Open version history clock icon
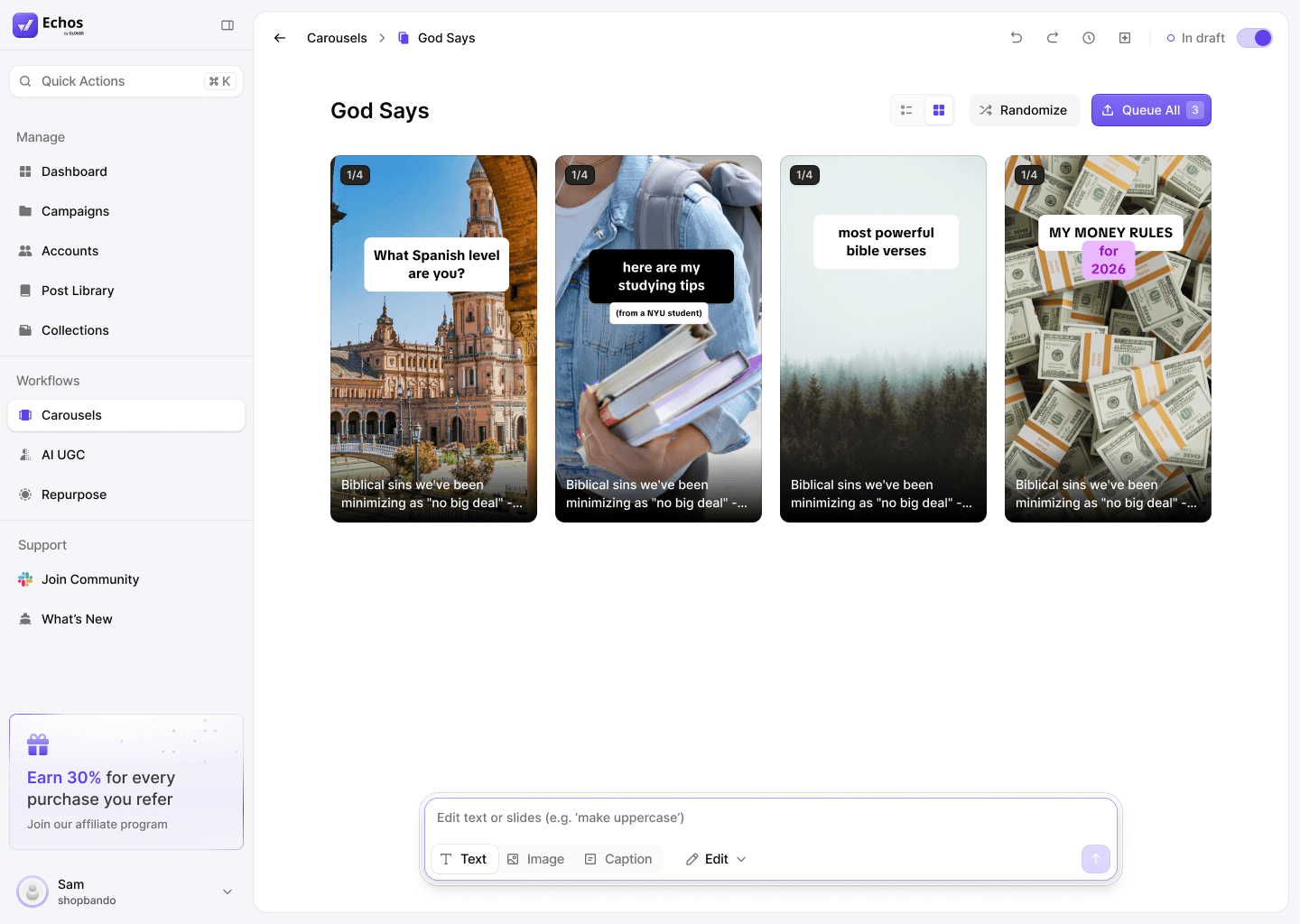1300x924 pixels. [1089, 38]
